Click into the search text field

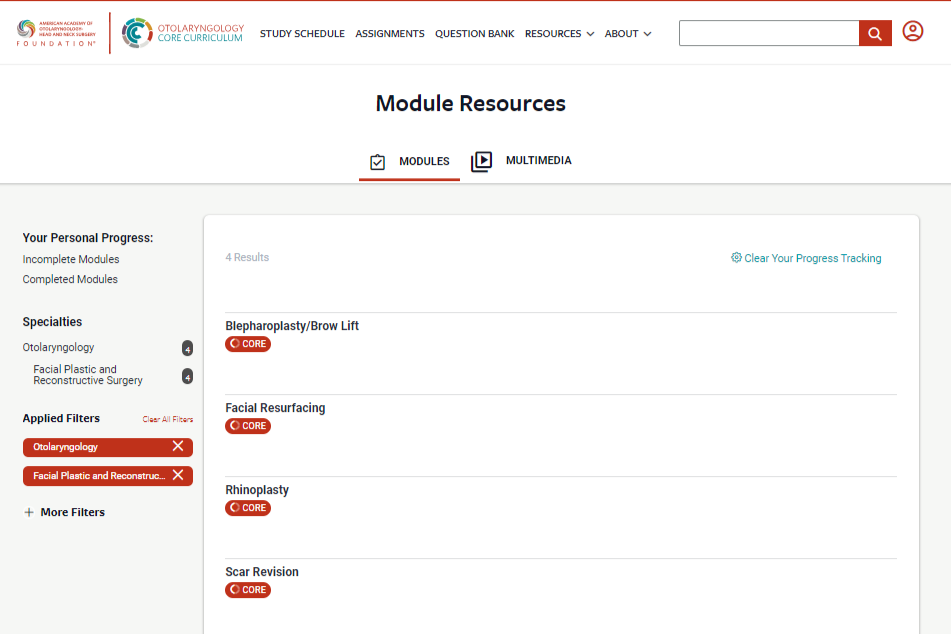tap(768, 34)
